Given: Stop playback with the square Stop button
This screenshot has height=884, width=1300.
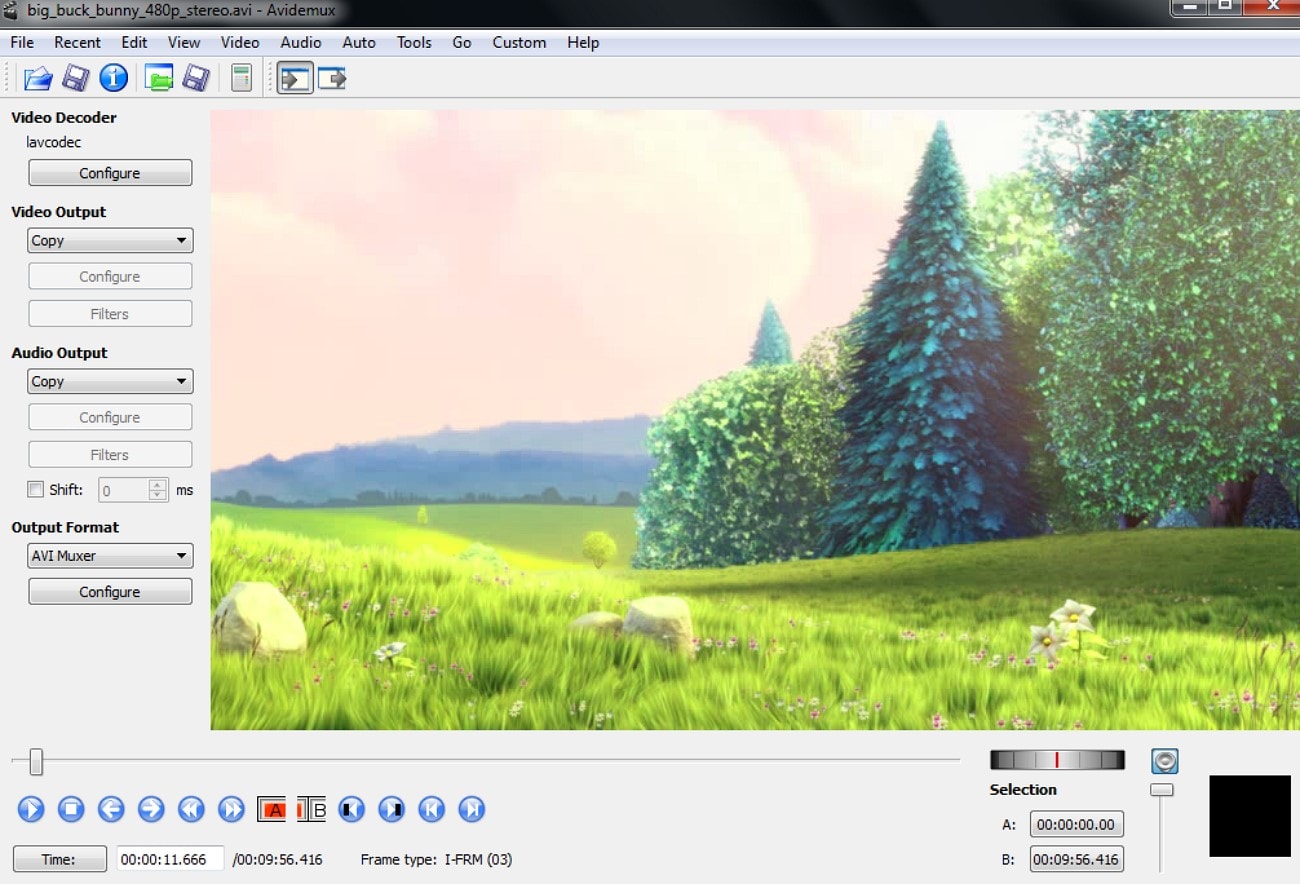Looking at the screenshot, I should pyautogui.click(x=71, y=809).
